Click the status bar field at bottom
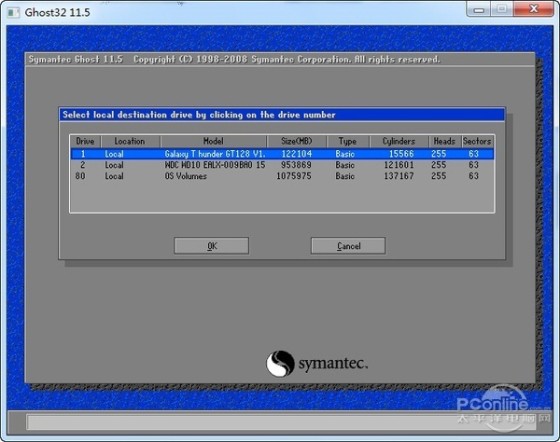The image size is (560, 442). pos(281,422)
